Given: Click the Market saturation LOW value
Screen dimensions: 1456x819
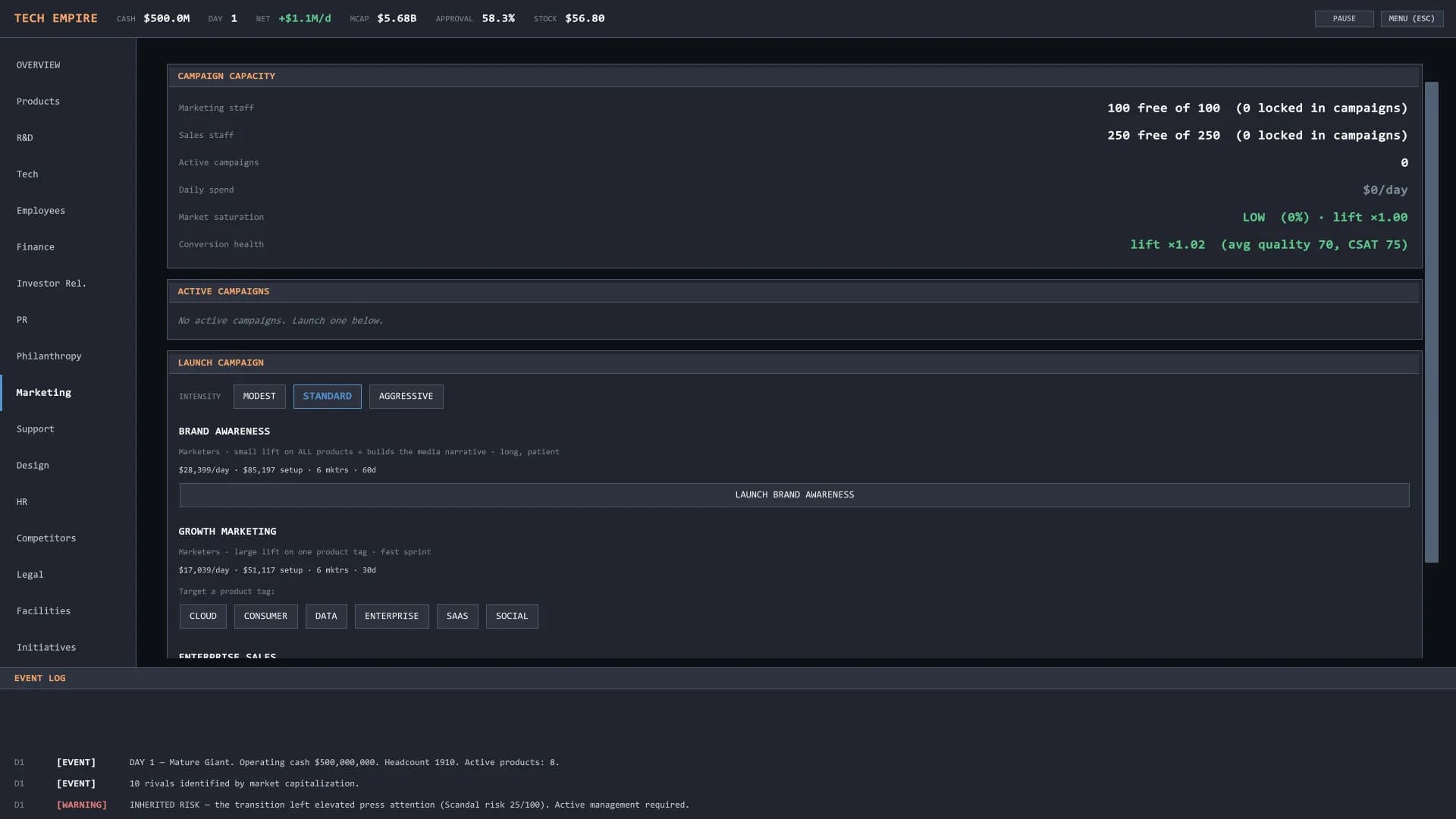Looking at the screenshot, I should 1325,218.
